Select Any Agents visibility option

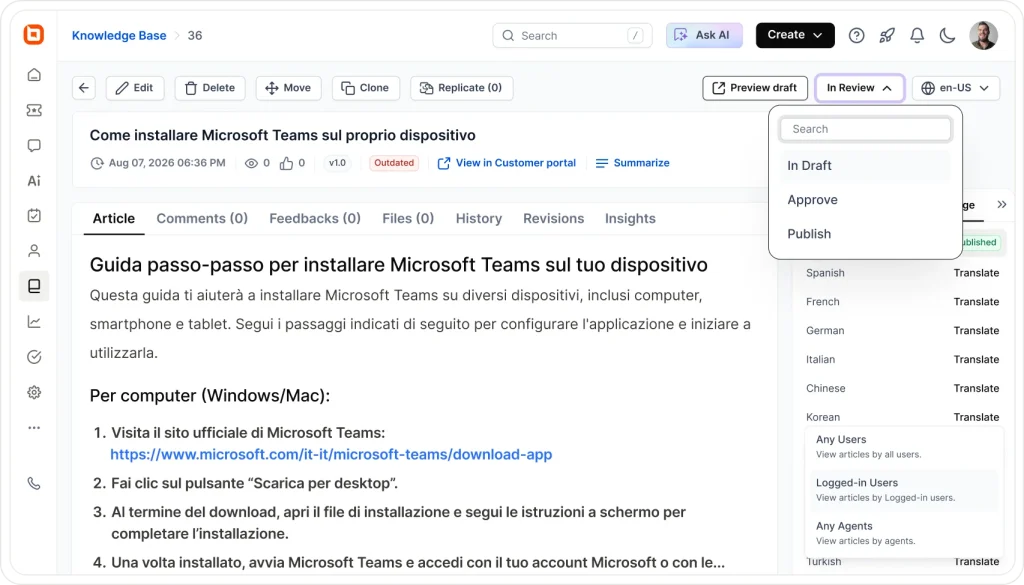(x=904, y=533)
